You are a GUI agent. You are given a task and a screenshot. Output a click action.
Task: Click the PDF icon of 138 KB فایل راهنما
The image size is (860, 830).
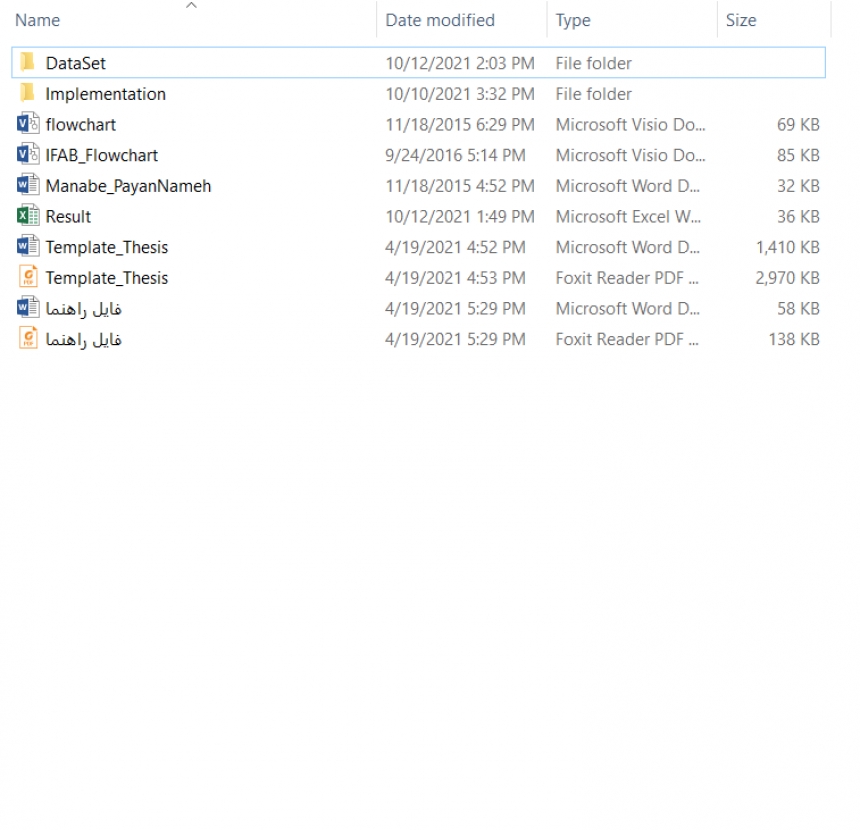click(28, 339)
